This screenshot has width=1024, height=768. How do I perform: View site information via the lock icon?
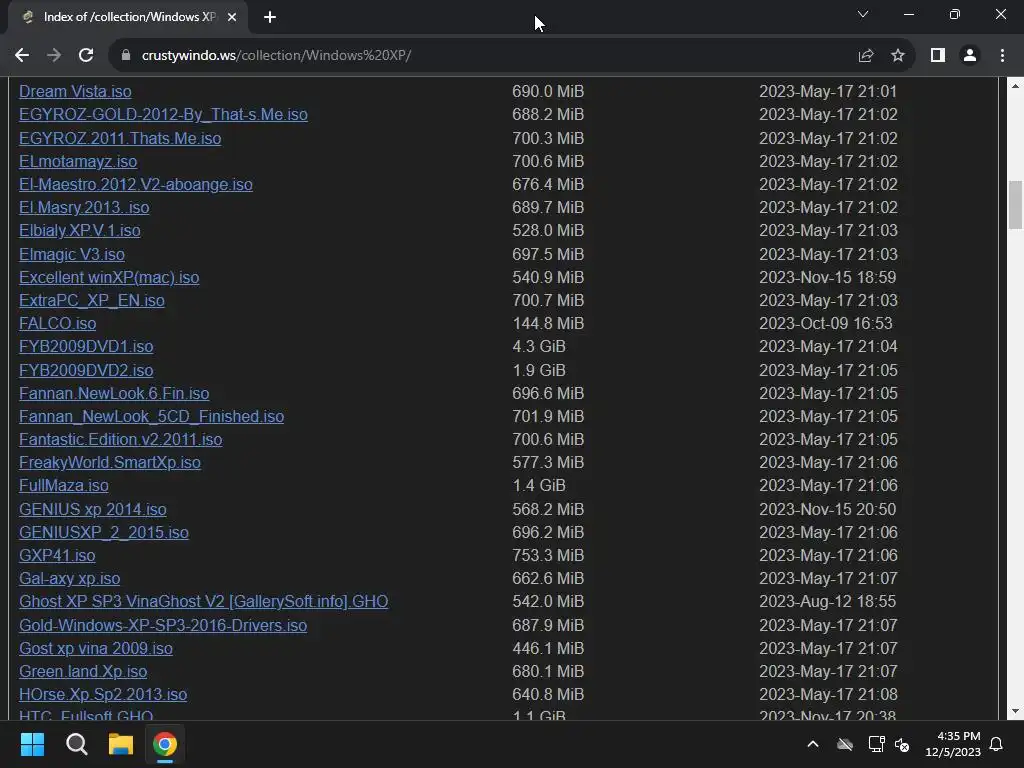tap(126, 56)
